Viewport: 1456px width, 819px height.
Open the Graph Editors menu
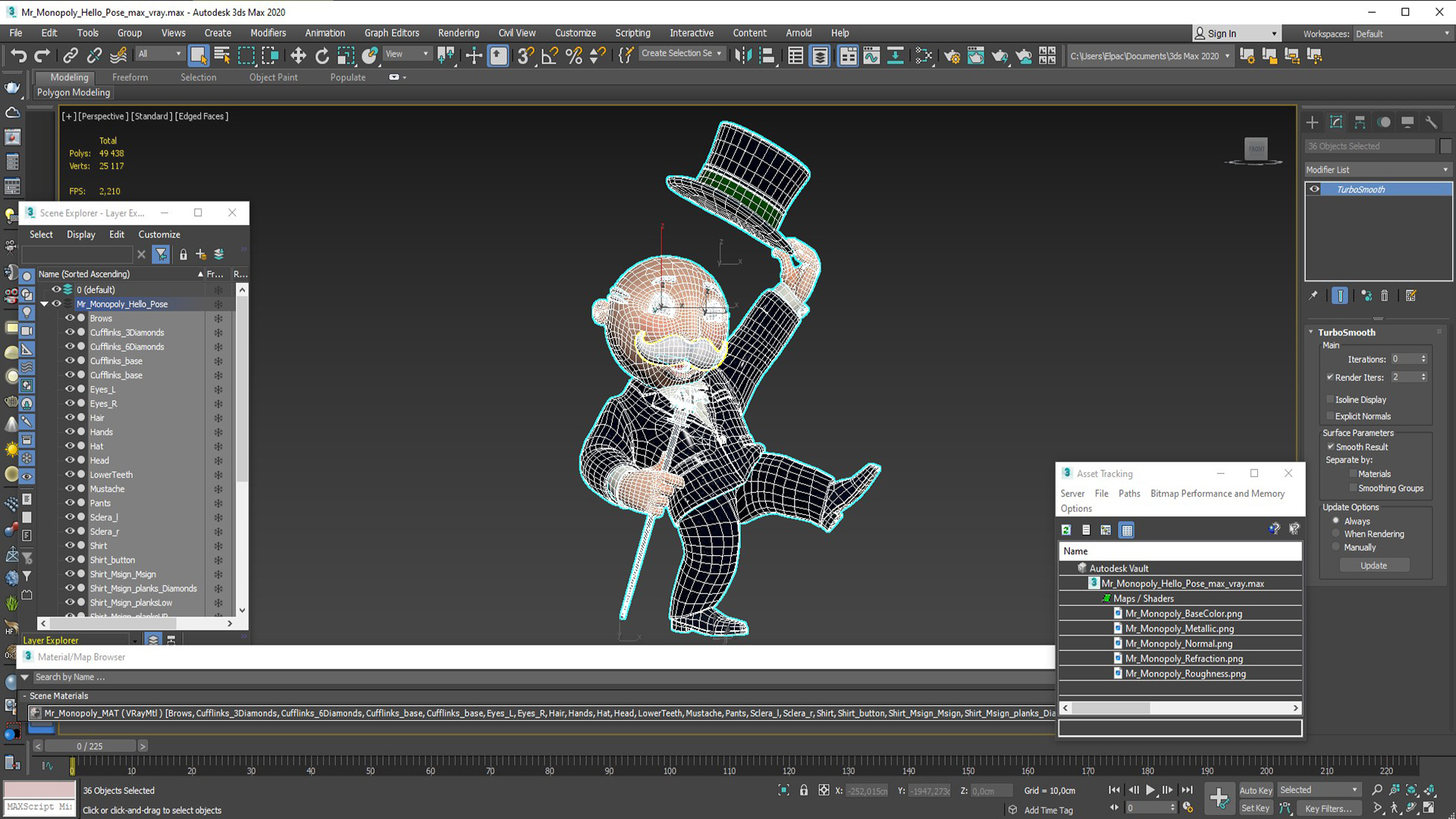(x=391, y=33)
